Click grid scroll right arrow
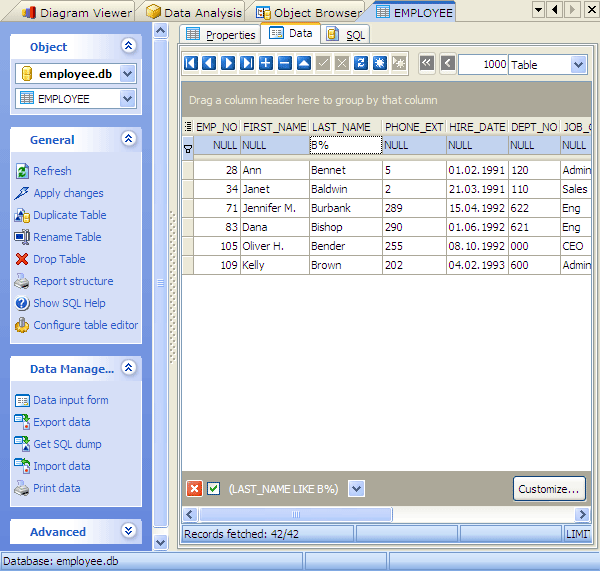Screen dimensions: 600x571 click(582, 514)
